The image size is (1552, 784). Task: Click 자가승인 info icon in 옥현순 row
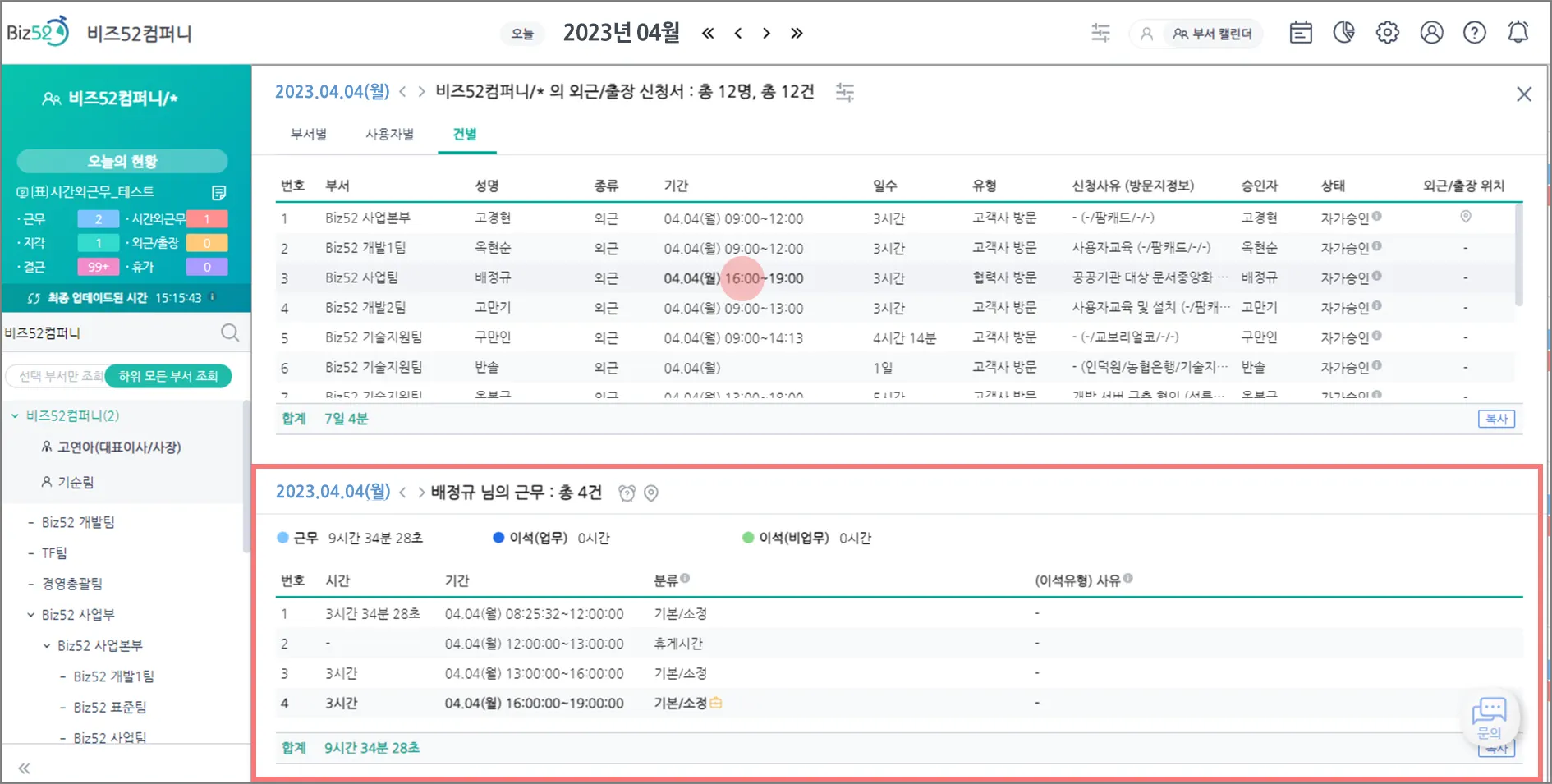pos(1377,246)
